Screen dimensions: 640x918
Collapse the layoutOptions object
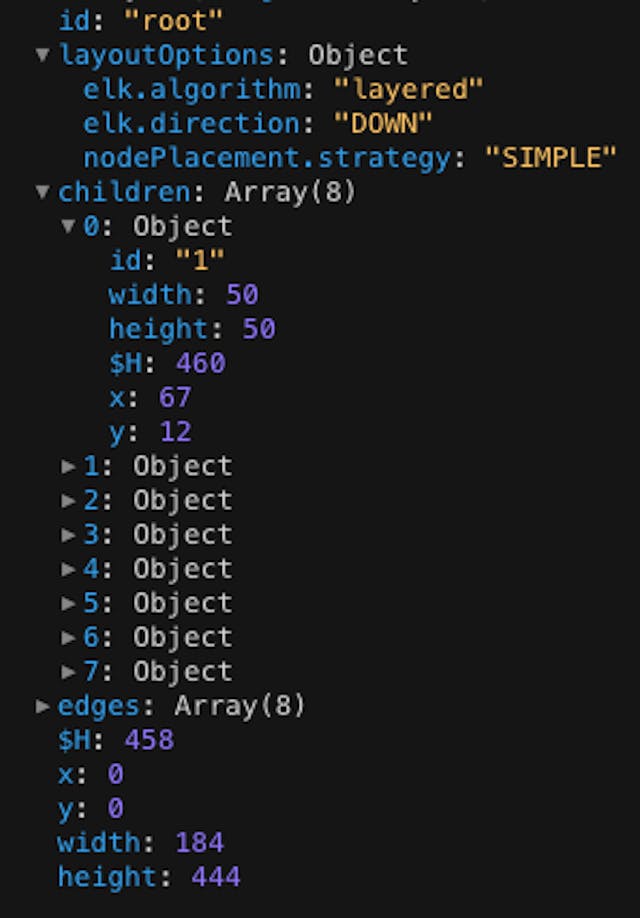coord(42,55)
